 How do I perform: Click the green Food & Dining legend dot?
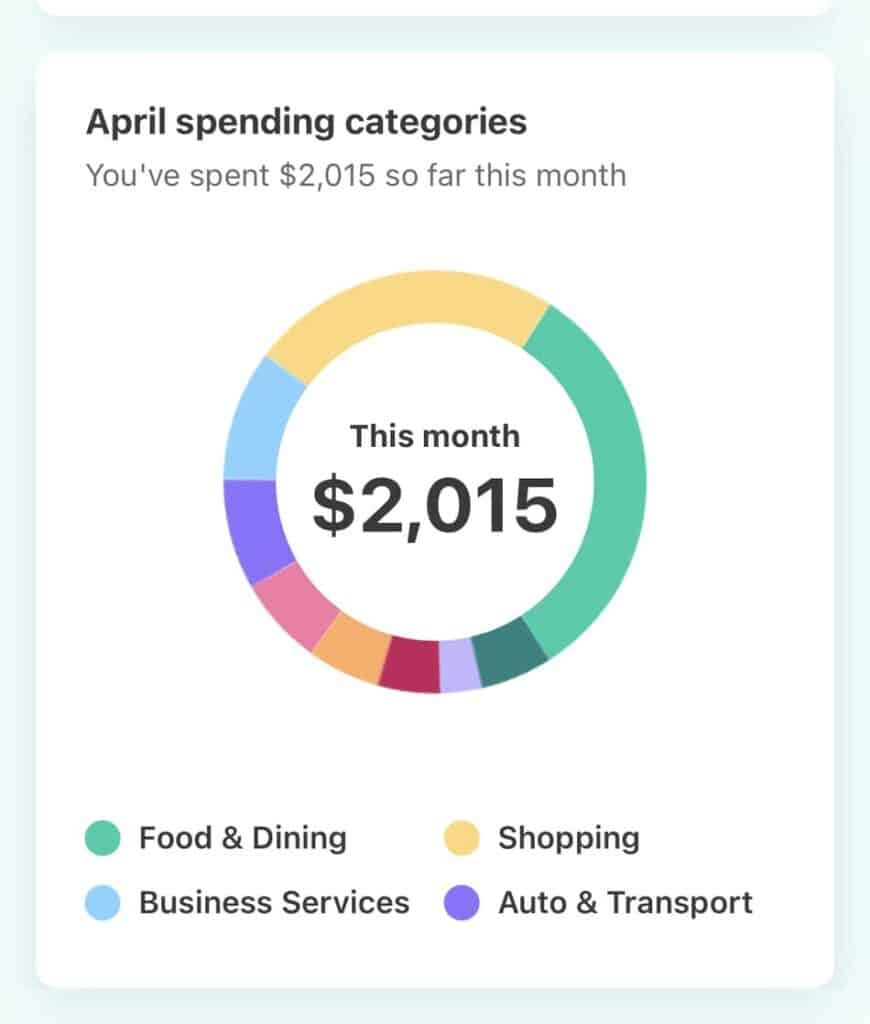coord(103,837)
